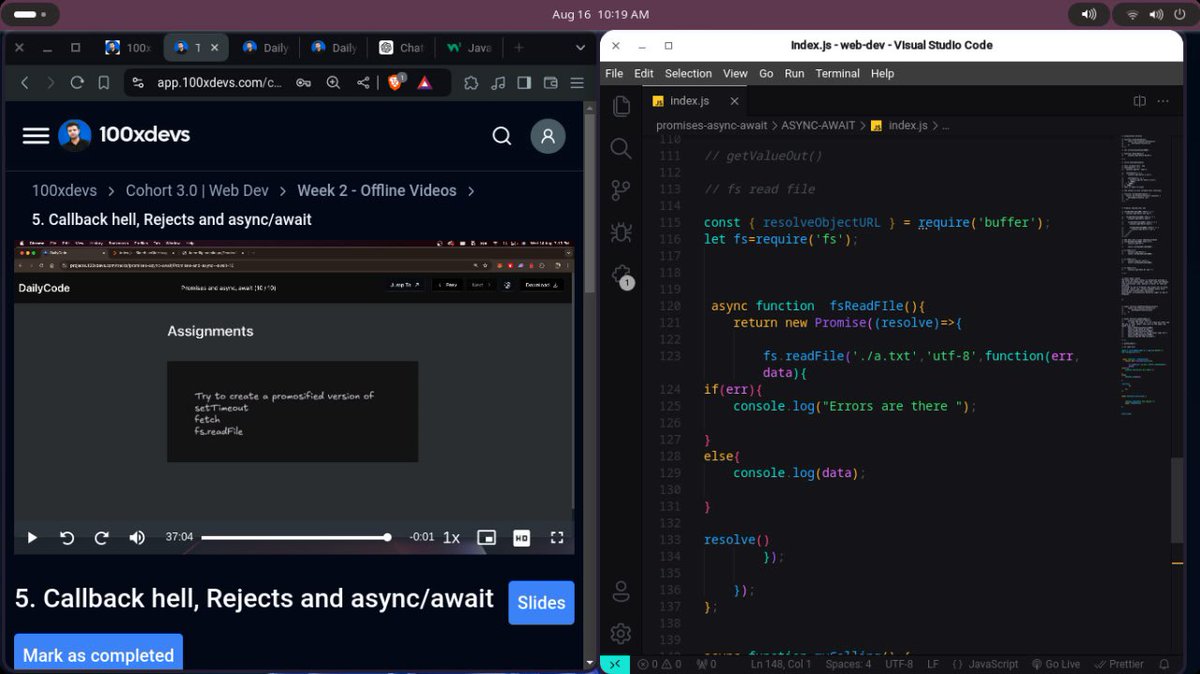The image size is (1200, 674).
Task: Click promises-async-await breadcrumb
Action: click(x=712, y=126)
